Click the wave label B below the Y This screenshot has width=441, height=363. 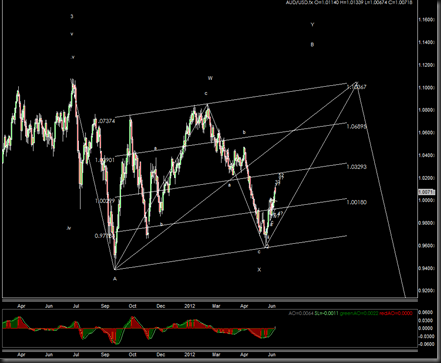click(x=312, y=45)
